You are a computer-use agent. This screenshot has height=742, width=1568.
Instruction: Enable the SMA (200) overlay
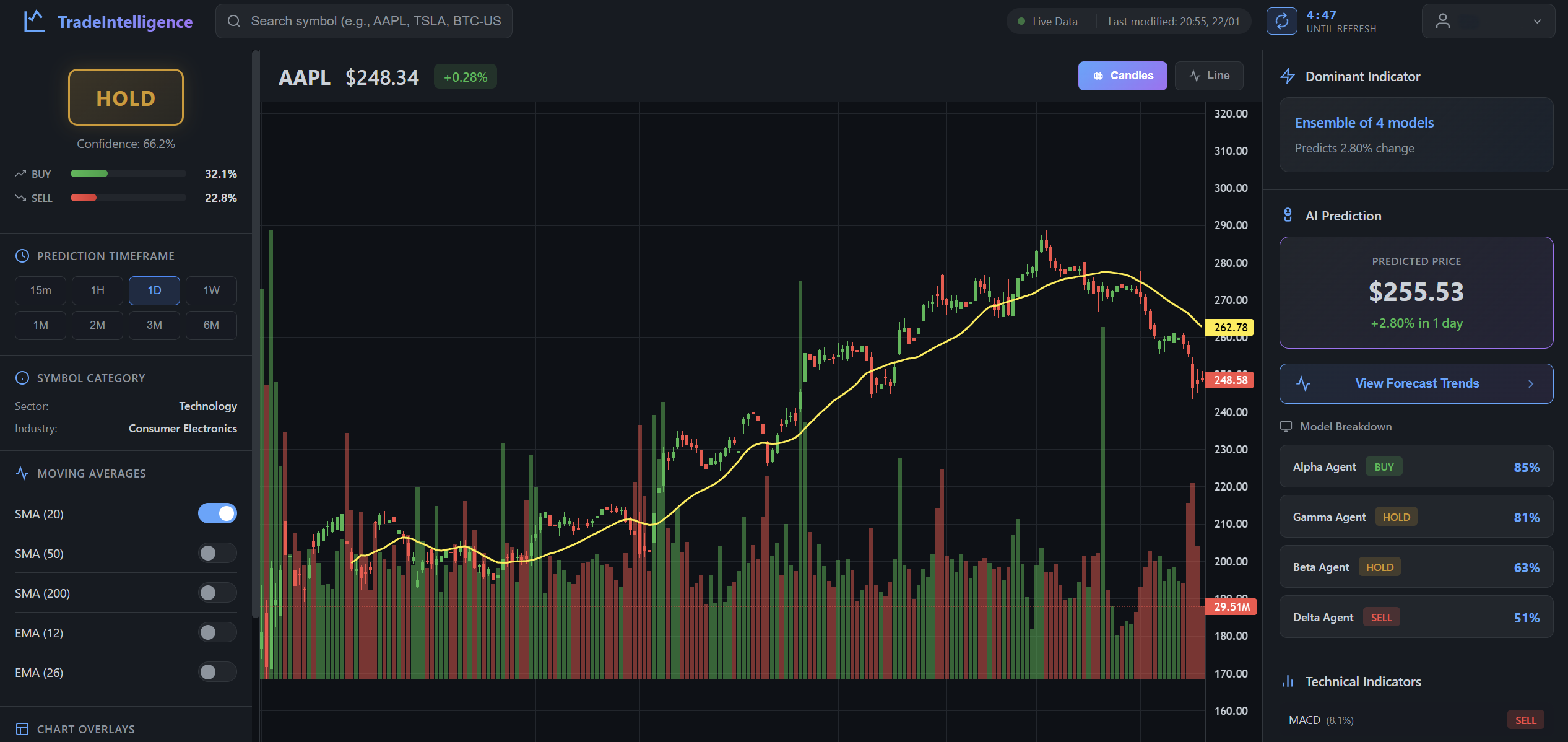tap(217, 593)
